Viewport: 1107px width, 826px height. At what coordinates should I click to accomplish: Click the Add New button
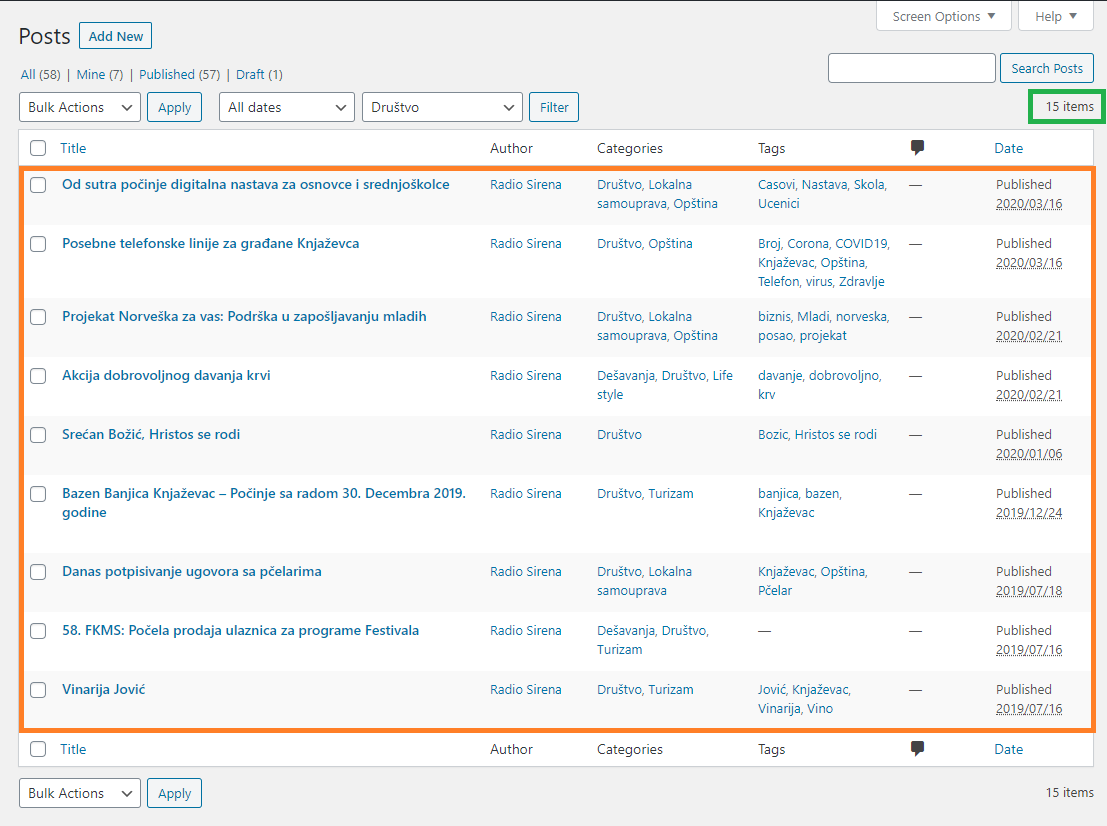(115, 36)
